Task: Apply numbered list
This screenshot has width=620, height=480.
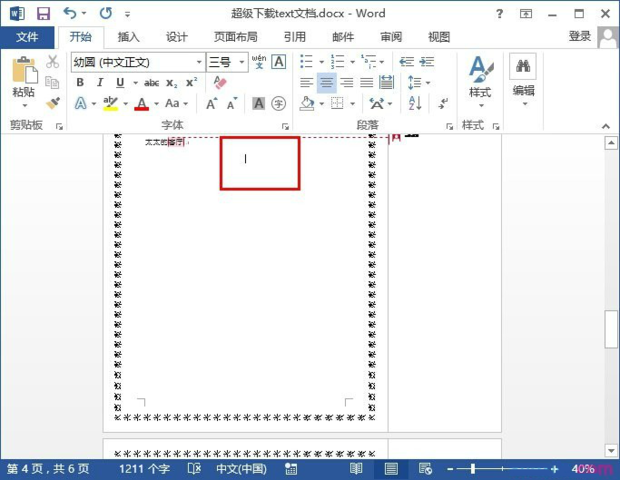Action: (x=337, y=62)
